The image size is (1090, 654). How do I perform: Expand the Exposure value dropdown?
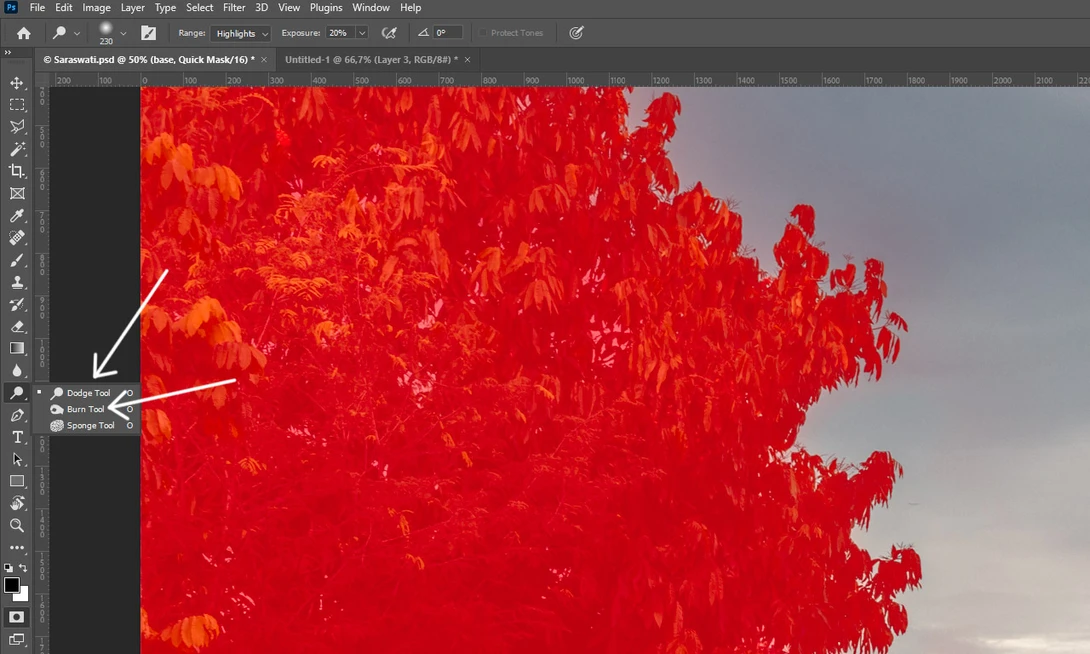tap(362, 33)
